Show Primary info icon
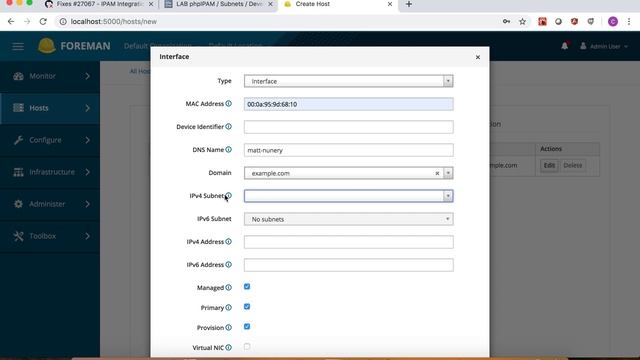 (229, 307)
